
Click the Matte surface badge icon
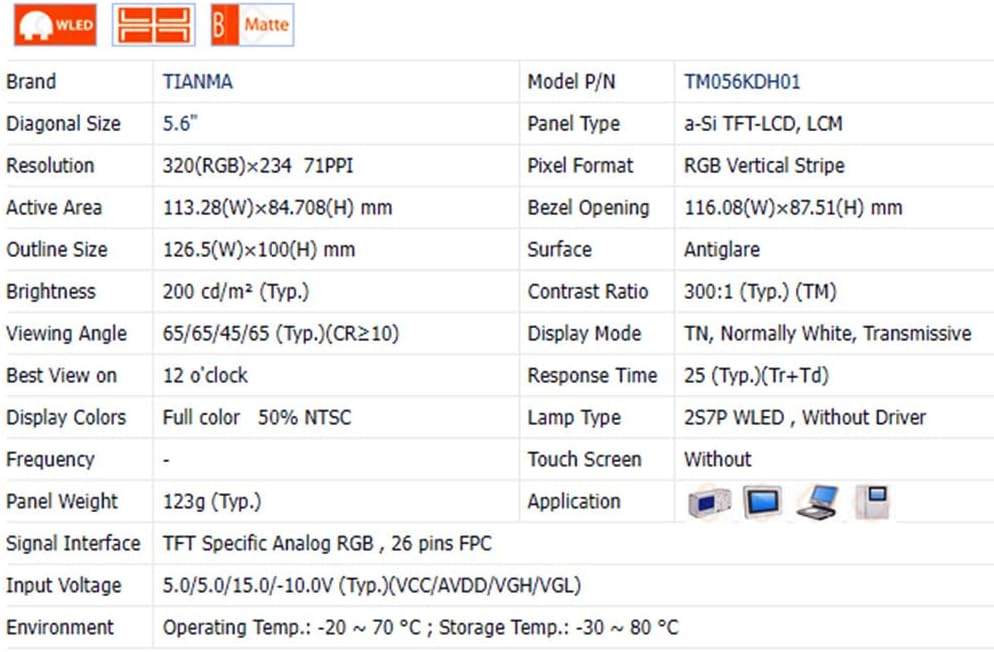[x=252, y=25]
